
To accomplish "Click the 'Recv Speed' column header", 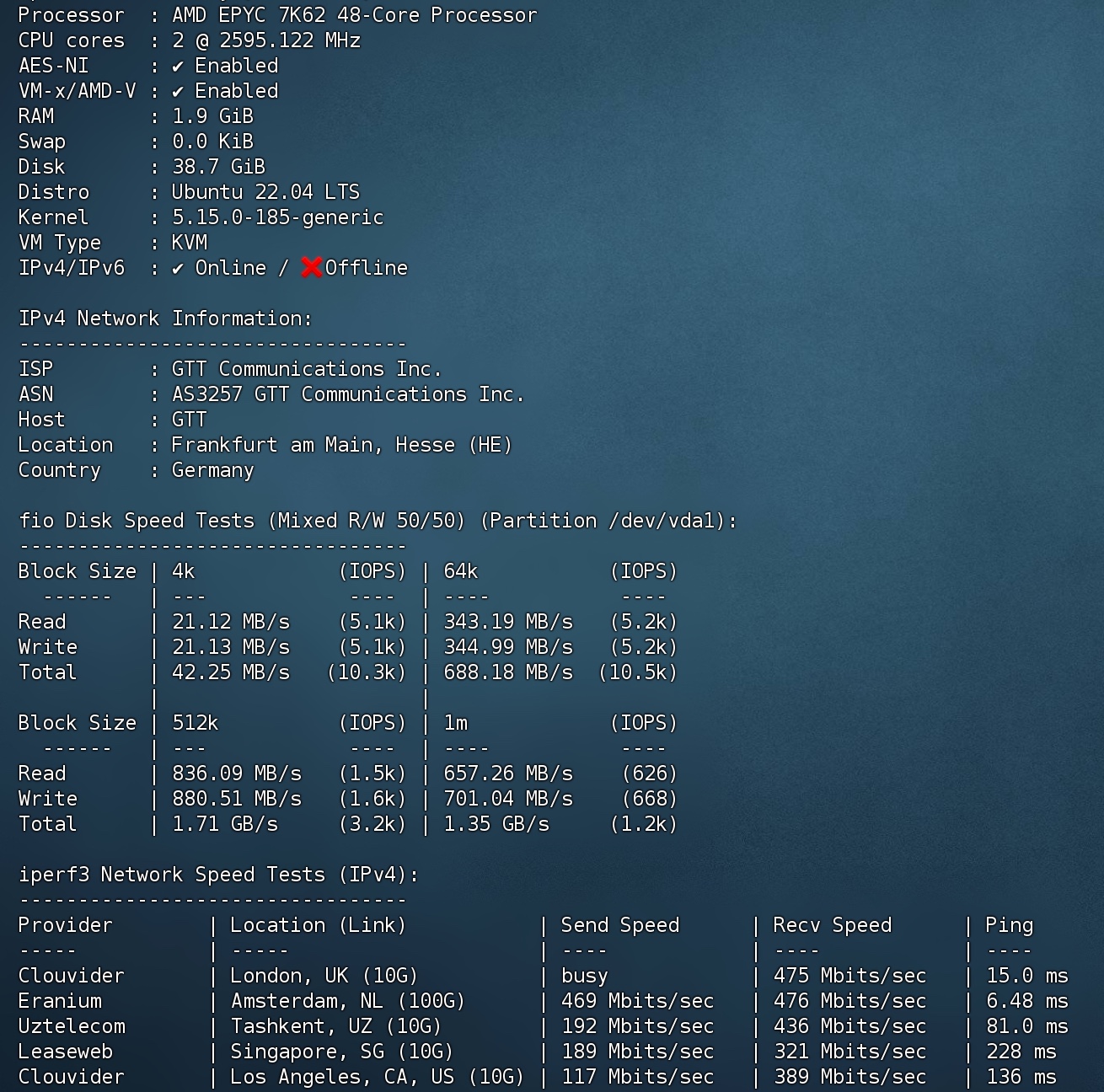I will click(833, 925).
